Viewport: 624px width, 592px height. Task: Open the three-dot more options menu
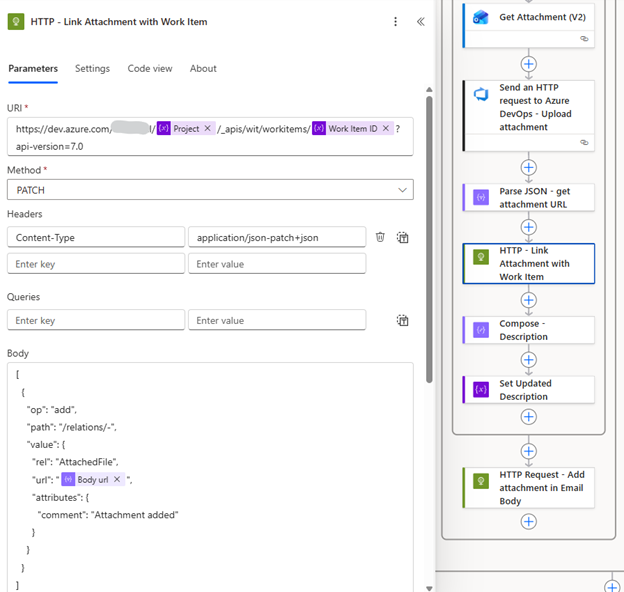(x=395, y=21)
